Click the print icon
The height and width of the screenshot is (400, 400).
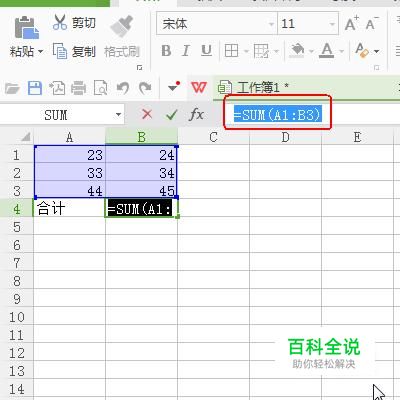(x=79, y=88)
